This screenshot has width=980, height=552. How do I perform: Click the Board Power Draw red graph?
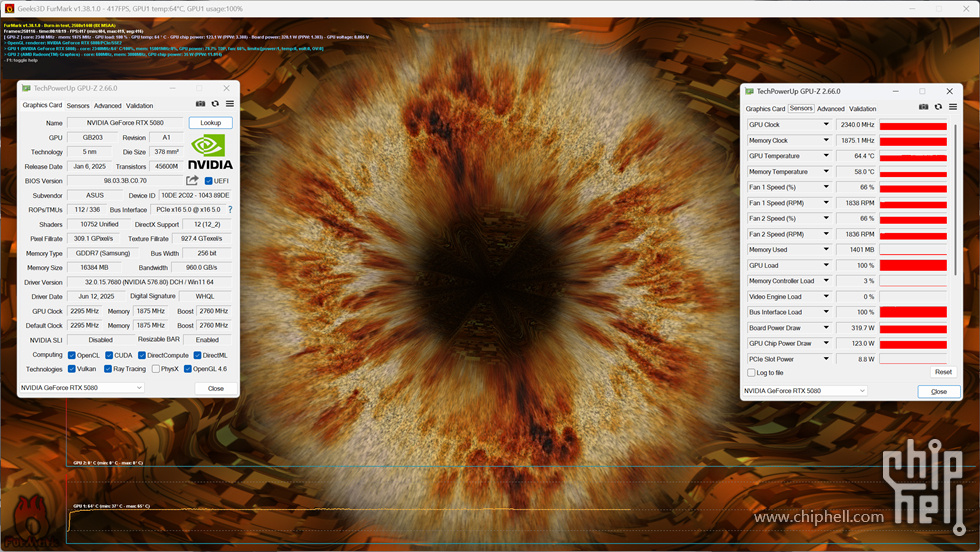coord(913,328)
